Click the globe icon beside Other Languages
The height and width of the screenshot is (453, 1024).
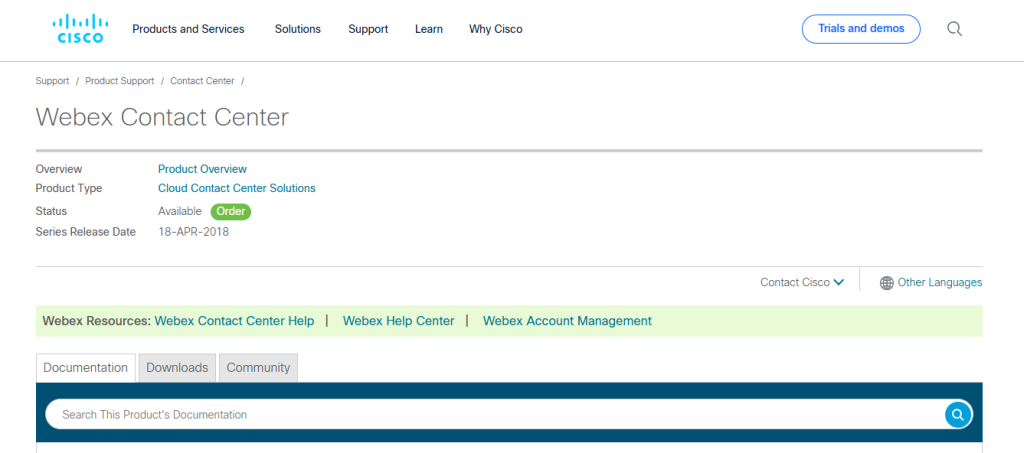886,283
